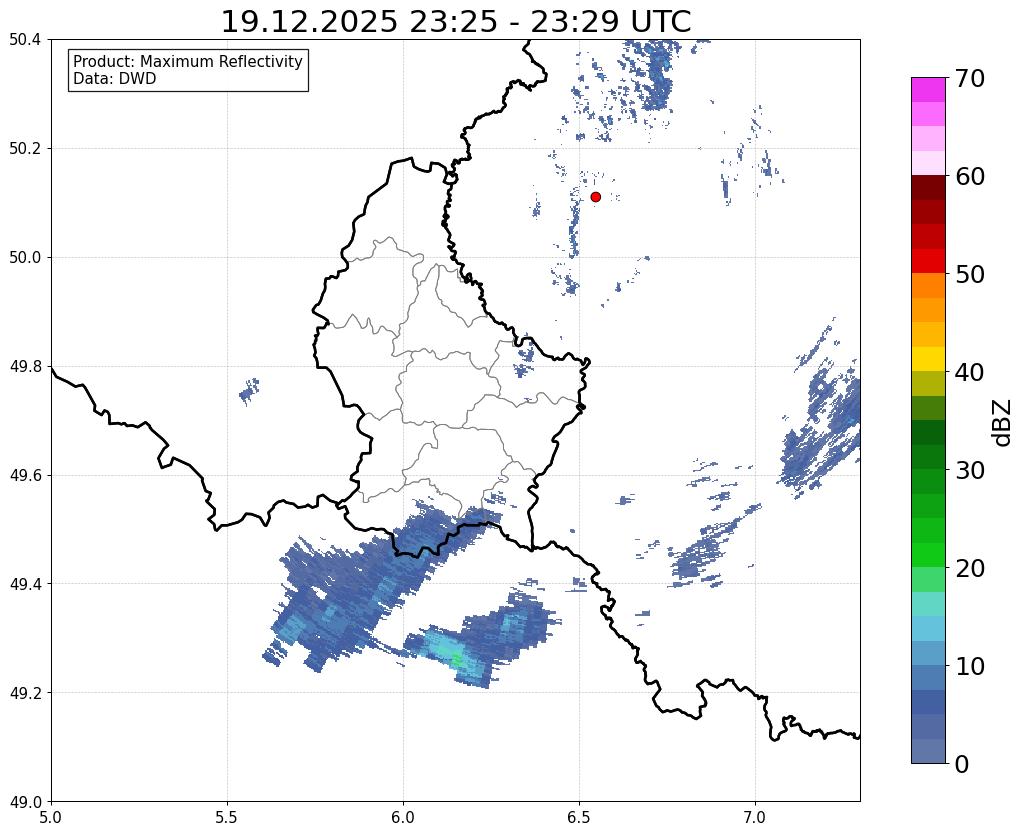Image resolution: width=1023 pixels, height=834 pixels.
Task: Click y-axis latitude label 49.6
Action: click(x=25, y=476)
